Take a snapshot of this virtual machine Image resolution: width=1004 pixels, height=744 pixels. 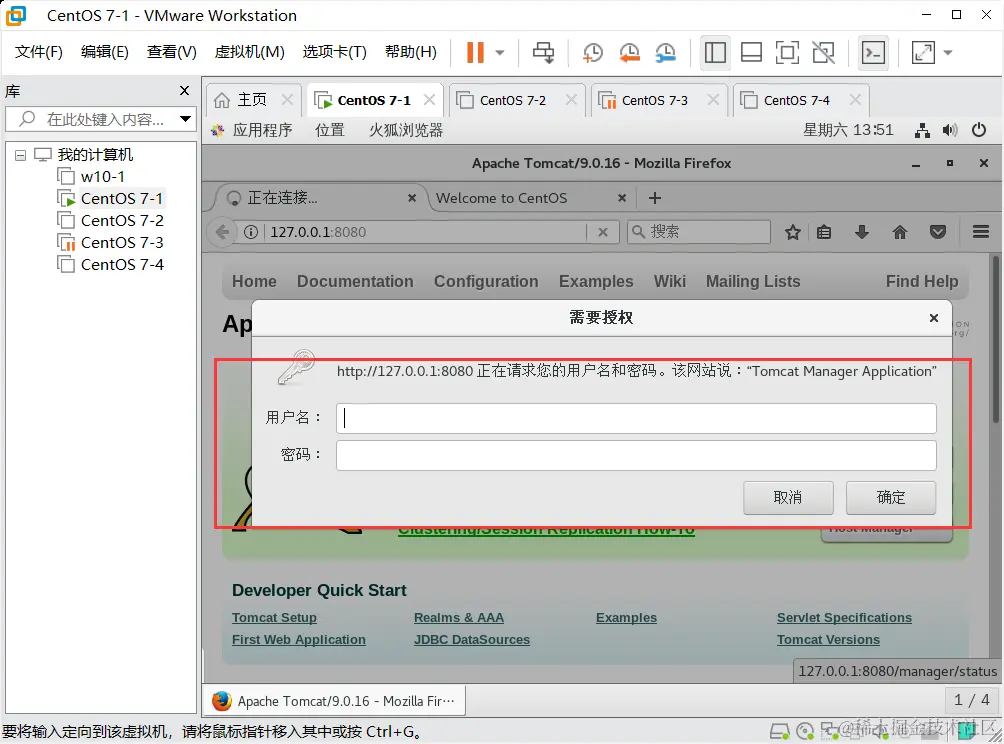tap(593, 53)
